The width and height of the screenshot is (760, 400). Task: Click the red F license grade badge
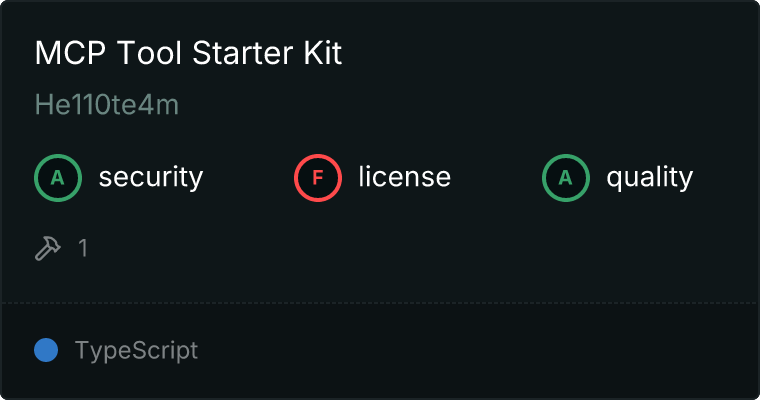tap(318, 178)
